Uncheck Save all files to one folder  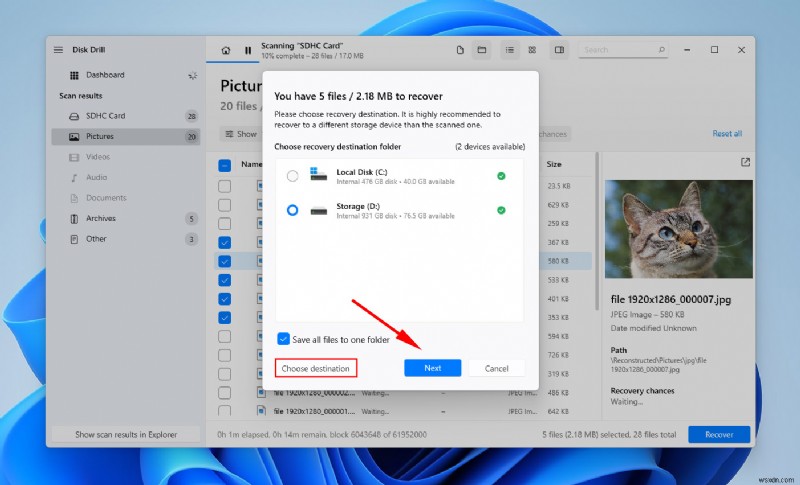(283, 339)
